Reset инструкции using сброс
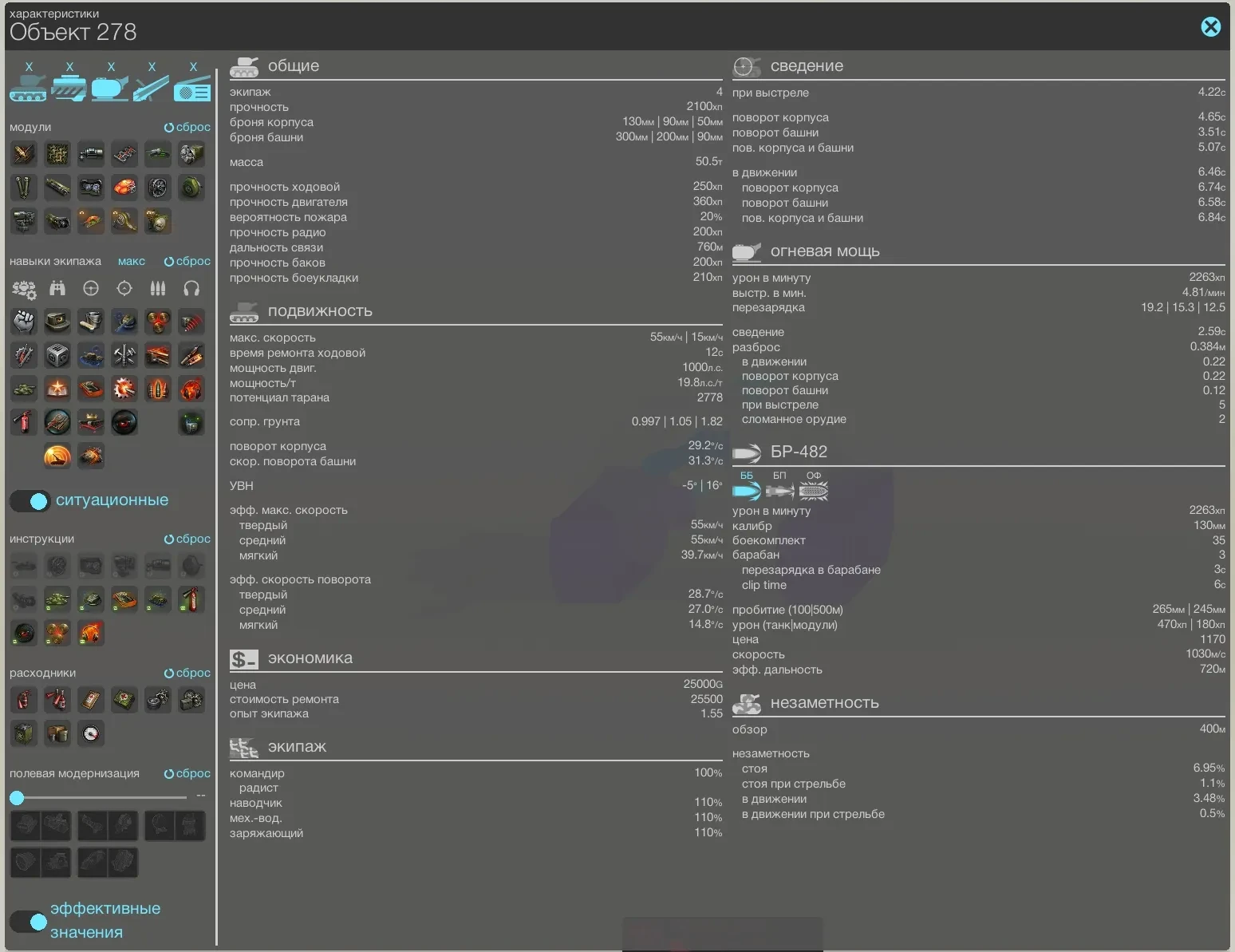Viewport: 1235px width, 952px height. click(x=187, y=539)
